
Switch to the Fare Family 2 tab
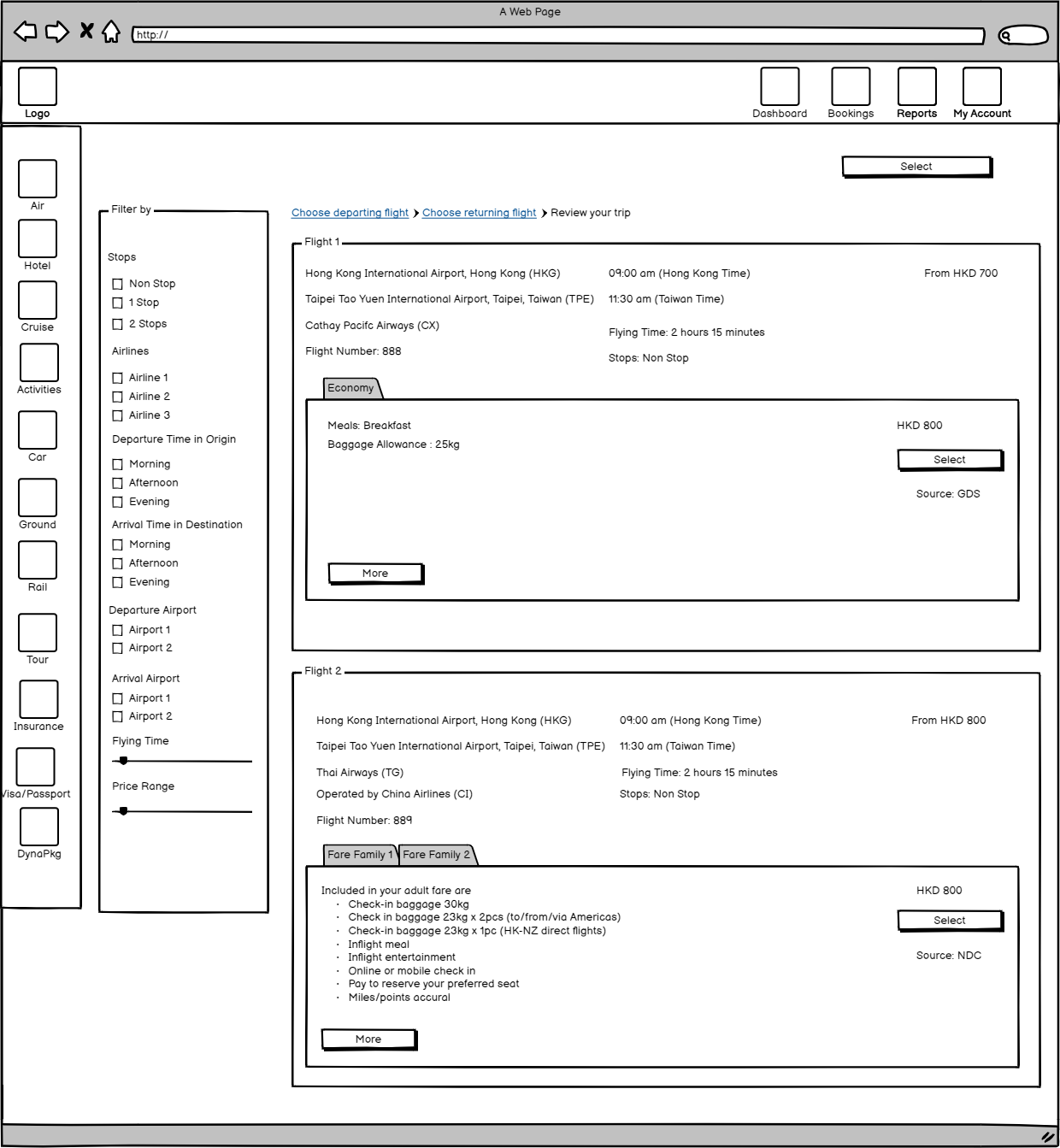point(437,855)
